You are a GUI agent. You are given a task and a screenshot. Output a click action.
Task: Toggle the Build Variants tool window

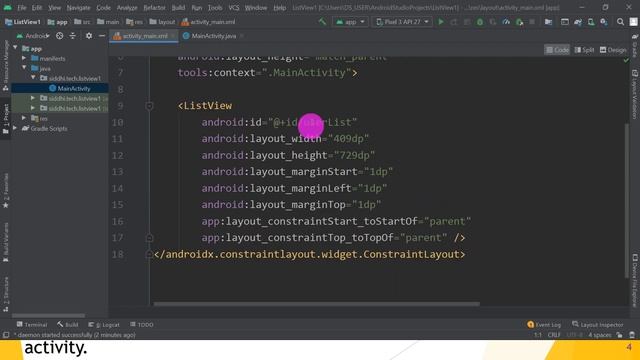[x=6, y=242]
